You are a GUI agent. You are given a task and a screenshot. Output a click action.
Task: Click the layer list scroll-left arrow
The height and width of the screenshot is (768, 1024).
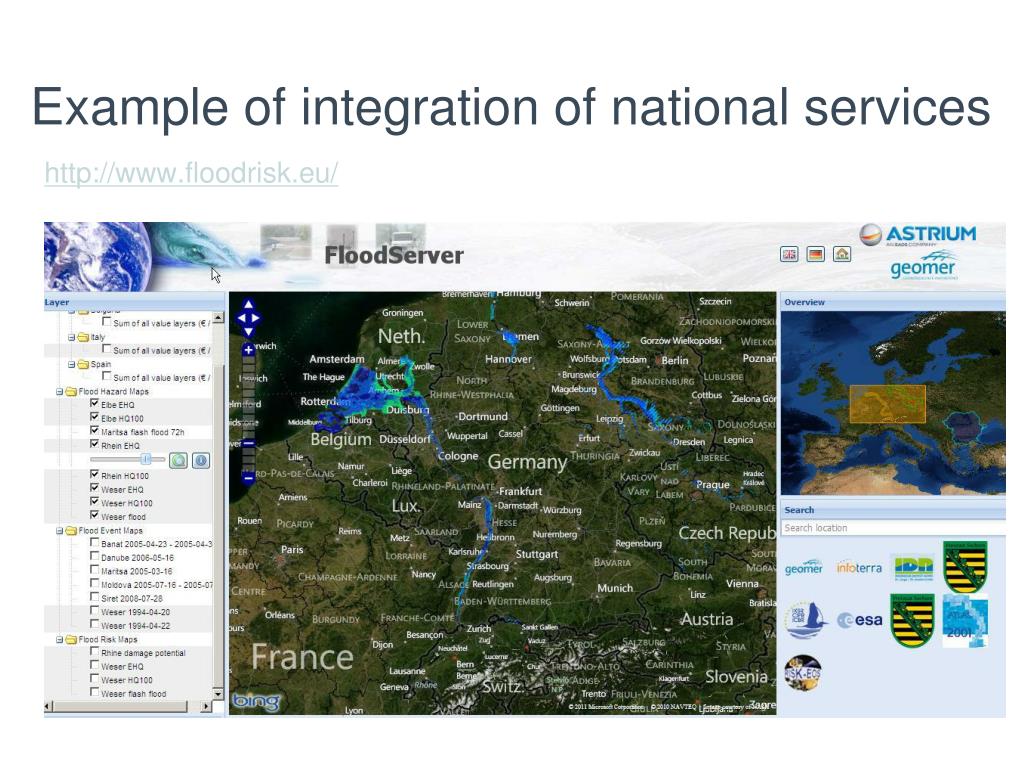47,707
